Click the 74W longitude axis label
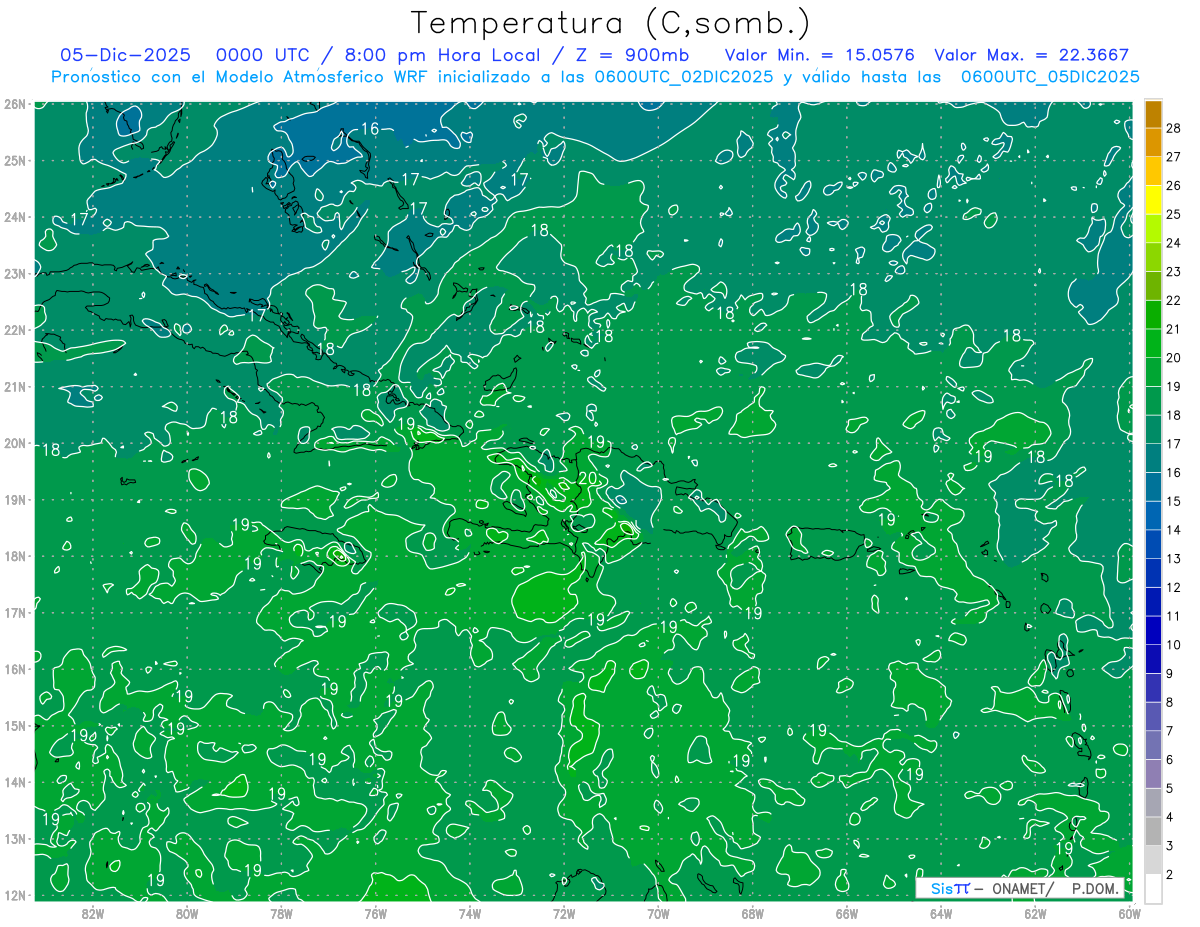 (470, 913)
